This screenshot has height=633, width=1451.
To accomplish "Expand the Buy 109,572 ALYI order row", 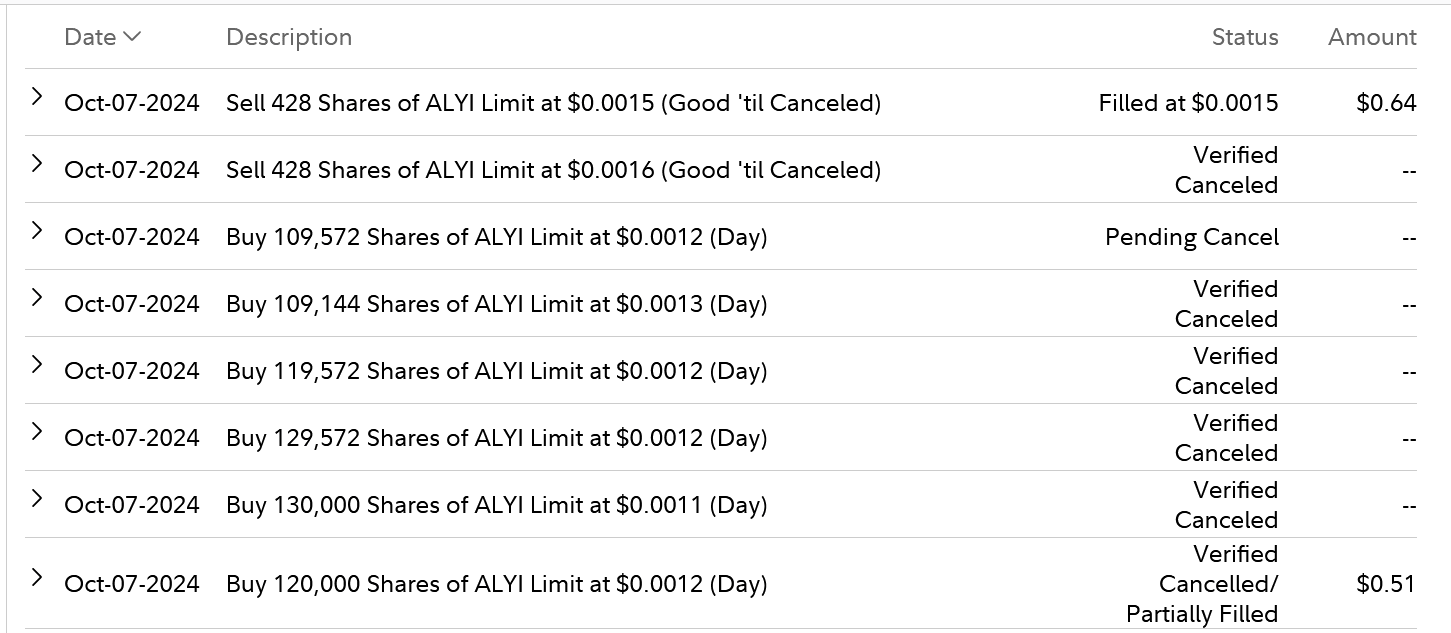I will tap(37, 231).
